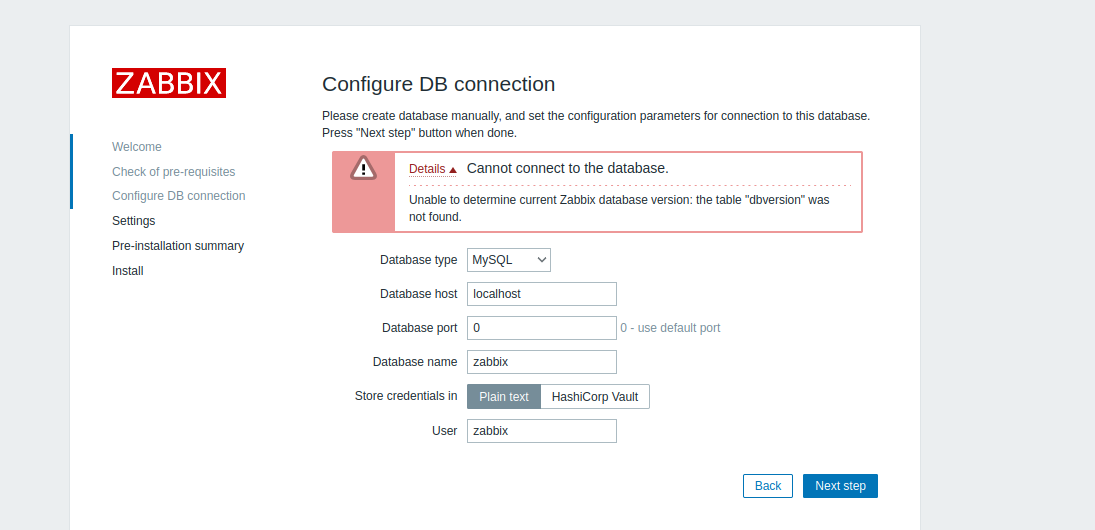Switch credentials storage to HashiCorp Vault
1095x530 pixels.
(x=595, y=397)
